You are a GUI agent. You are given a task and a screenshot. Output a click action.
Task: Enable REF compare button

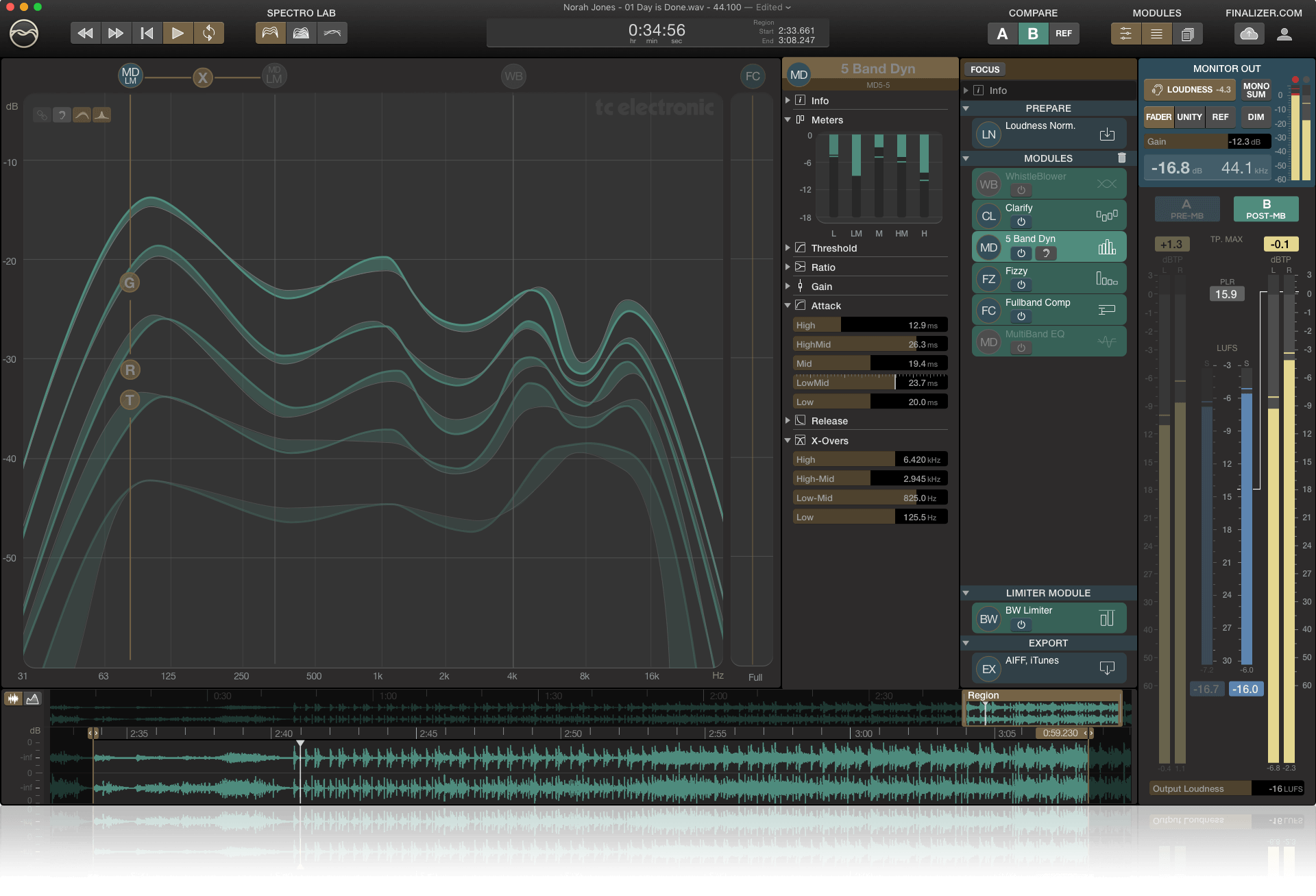tap(1064, 34)
